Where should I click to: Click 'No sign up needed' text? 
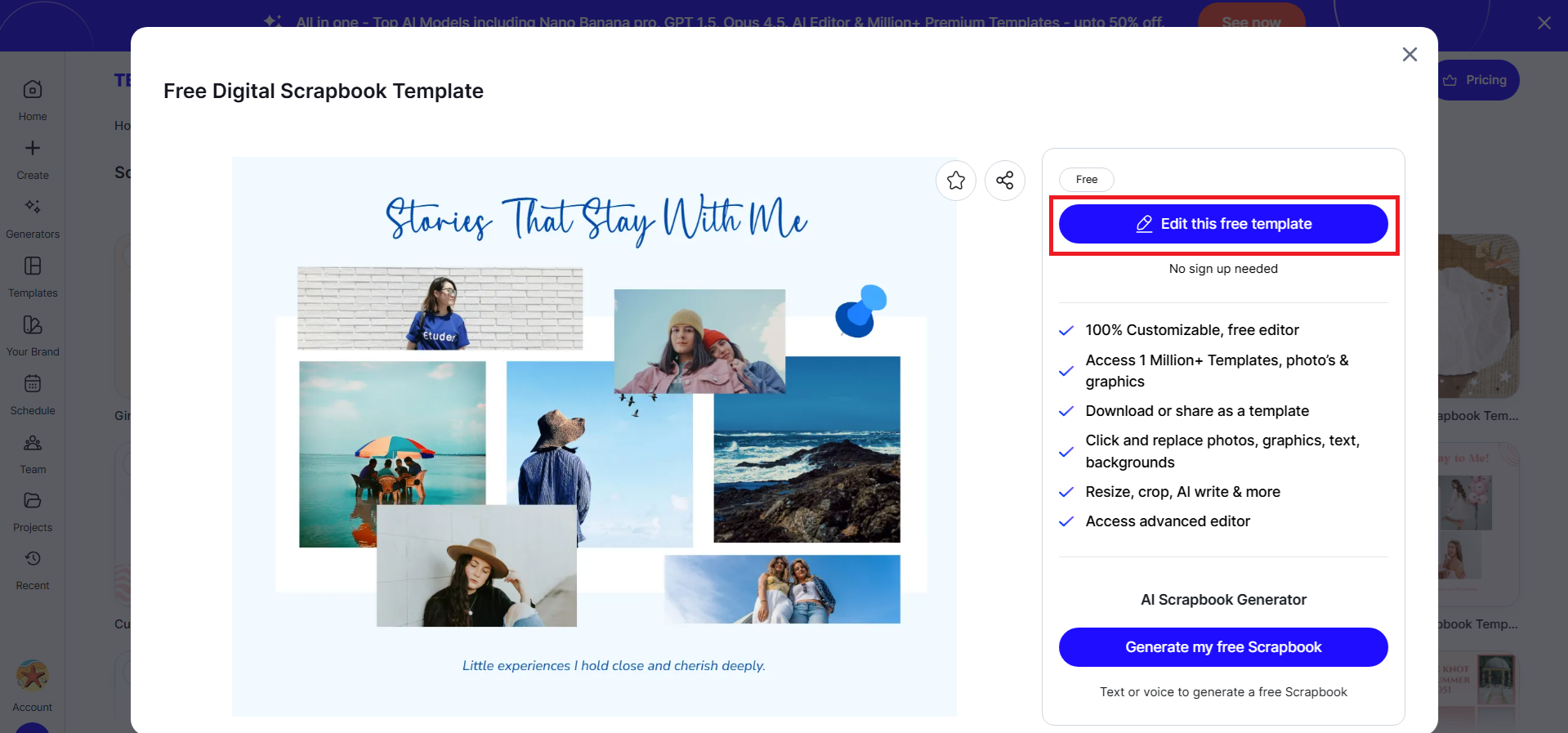click(x=1223, y=269)
